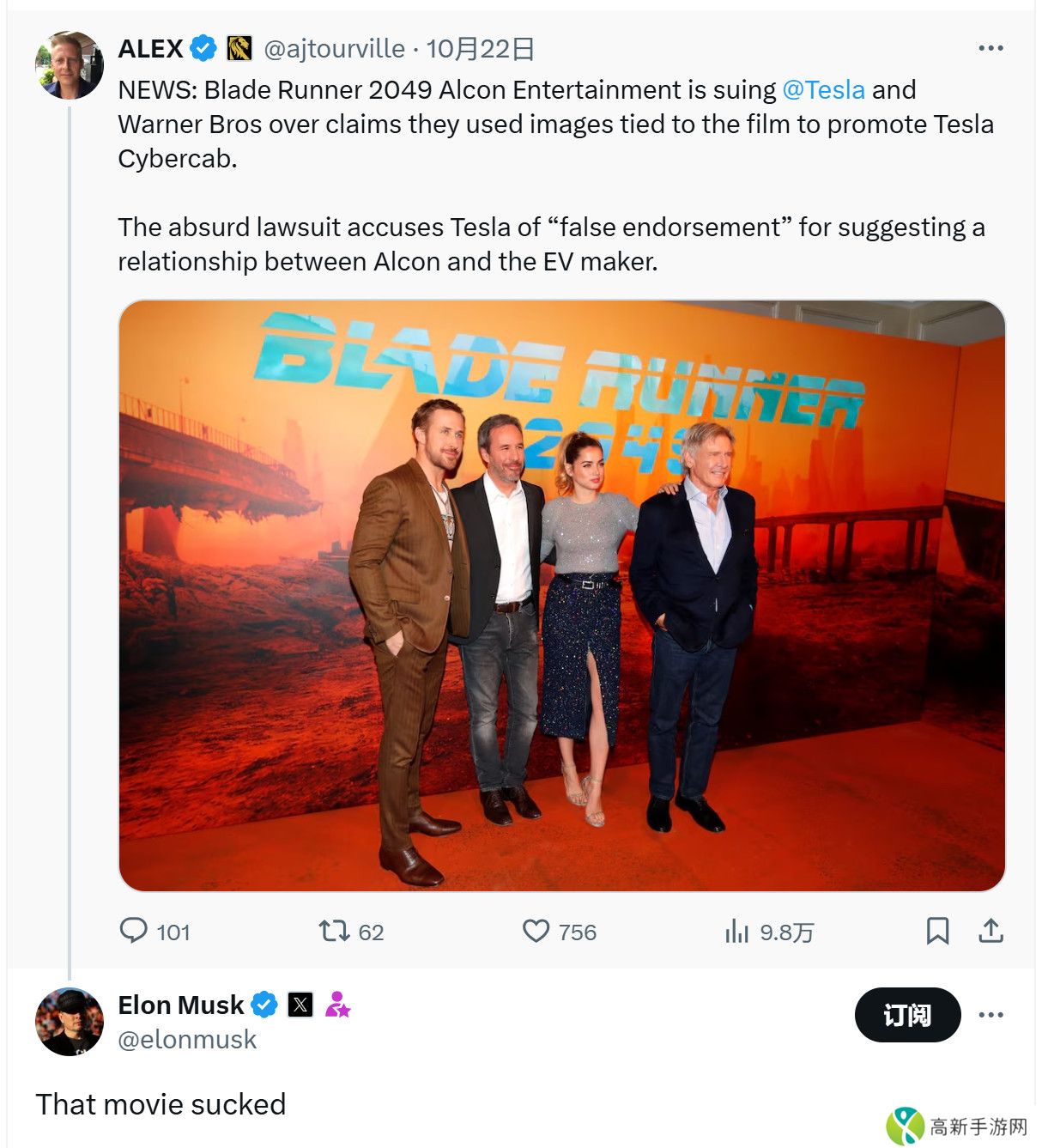1042x1148 pixels.
Task: Bookmark the Blade Runner tweet
Action: tap(937, 931)
